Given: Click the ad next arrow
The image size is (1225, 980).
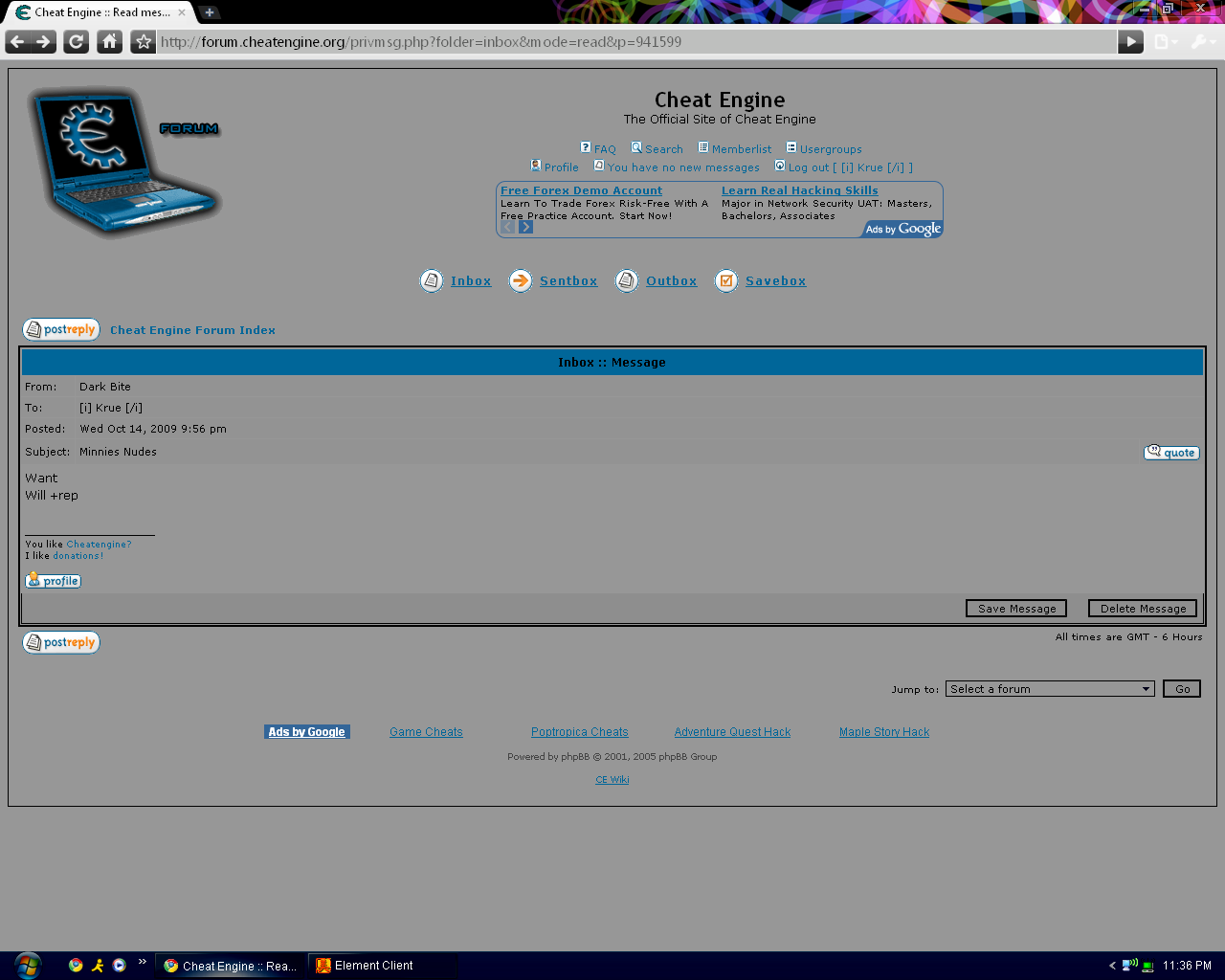Looking at the screenshot, I should 525,227.
